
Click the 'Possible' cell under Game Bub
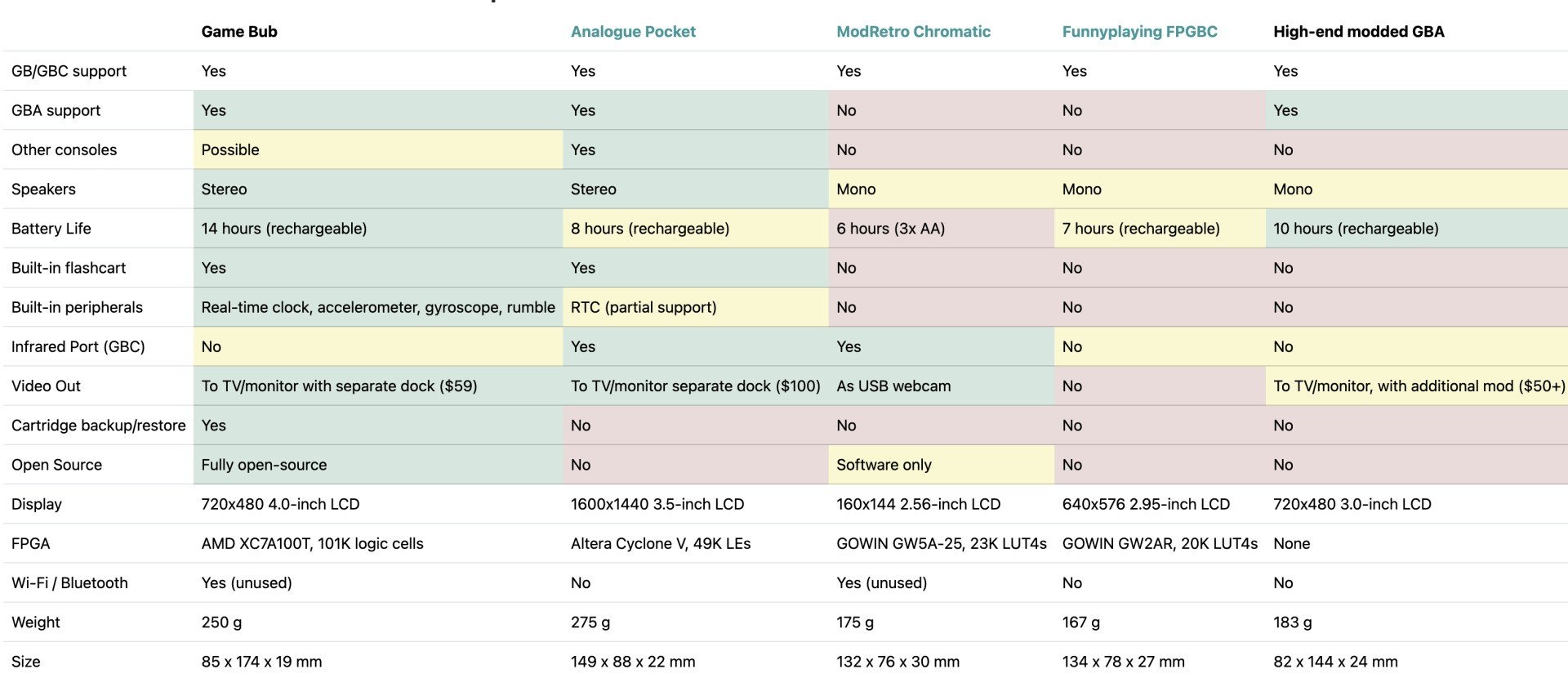tap(378, 149)
